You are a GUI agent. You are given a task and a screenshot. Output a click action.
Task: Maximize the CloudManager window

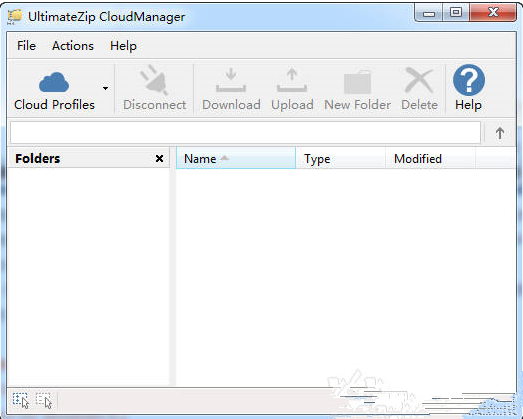(456, 13)
